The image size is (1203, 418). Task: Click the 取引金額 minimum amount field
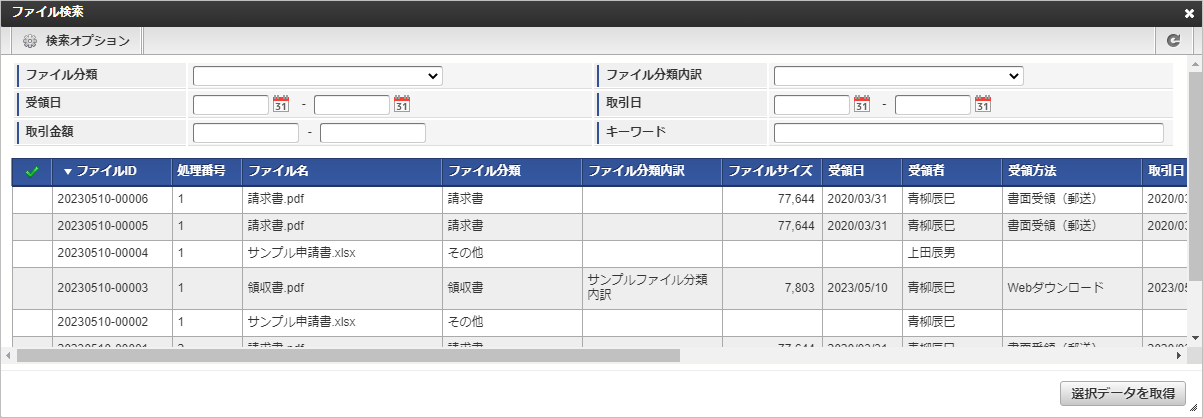pos(245,133)
